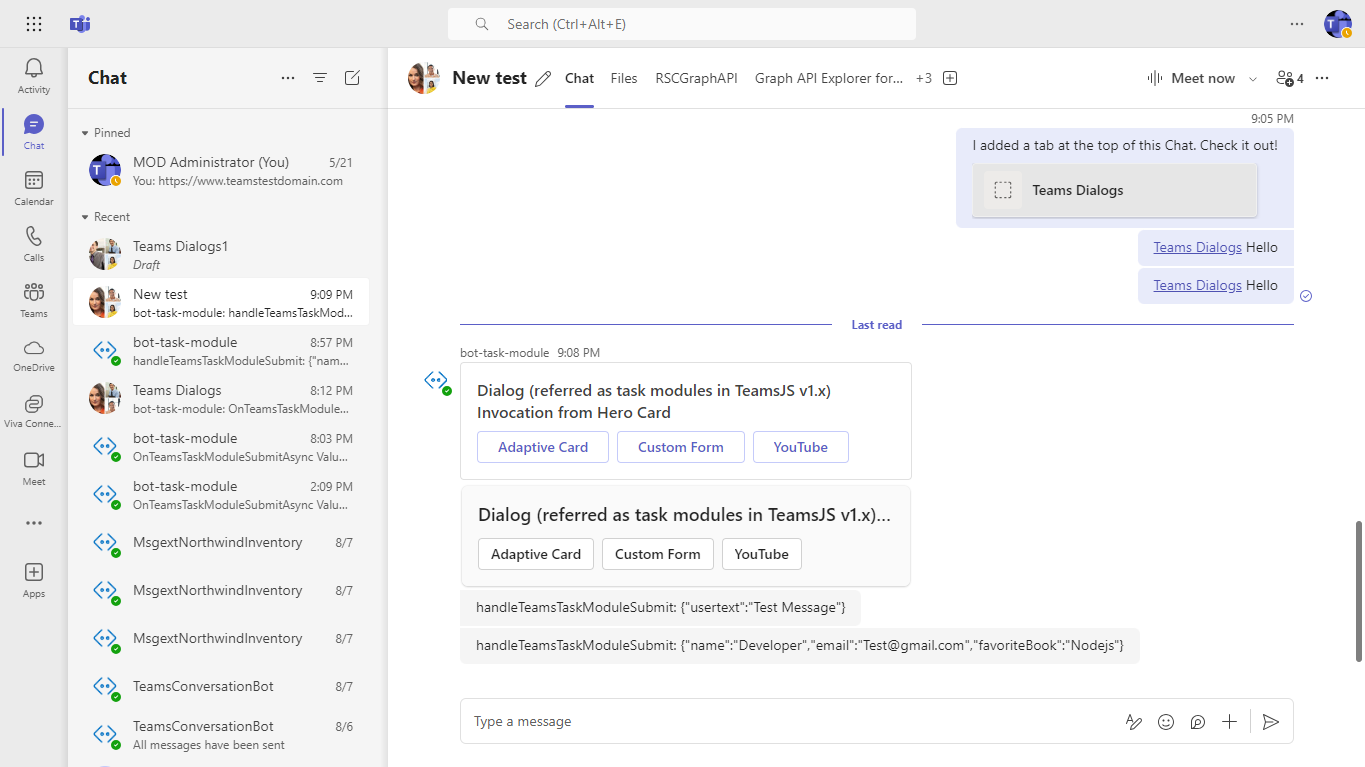Viewport: 1365px width, 767px height.
Task: Click YouTube in the Hero Card
Action: pos(801,447)
